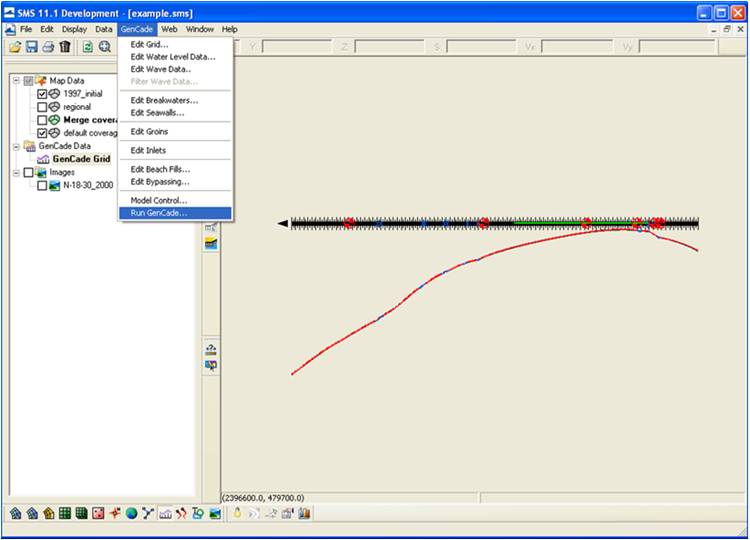Select the GenCade 1D grid module icon
Screen dimensions: 750x540
coord(165,514)
